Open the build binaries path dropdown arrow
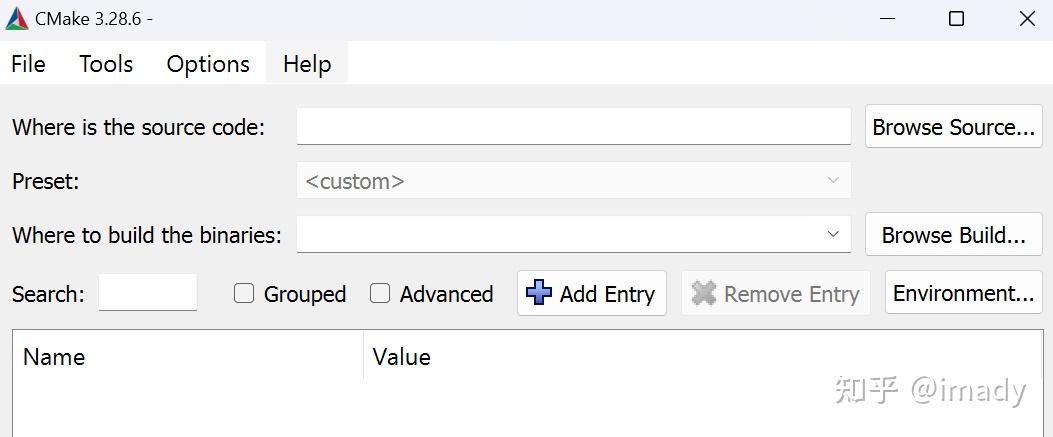The image size is (1053, 437). tap(832, 234)
